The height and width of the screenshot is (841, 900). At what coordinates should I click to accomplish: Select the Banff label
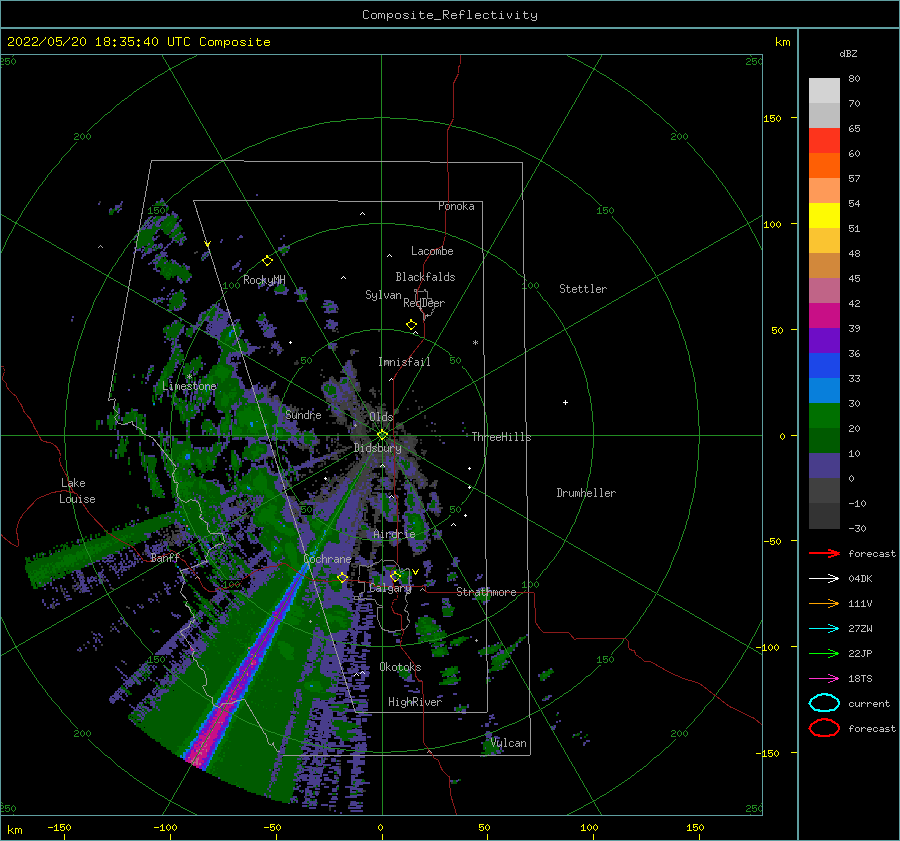[x=165, y=557]
